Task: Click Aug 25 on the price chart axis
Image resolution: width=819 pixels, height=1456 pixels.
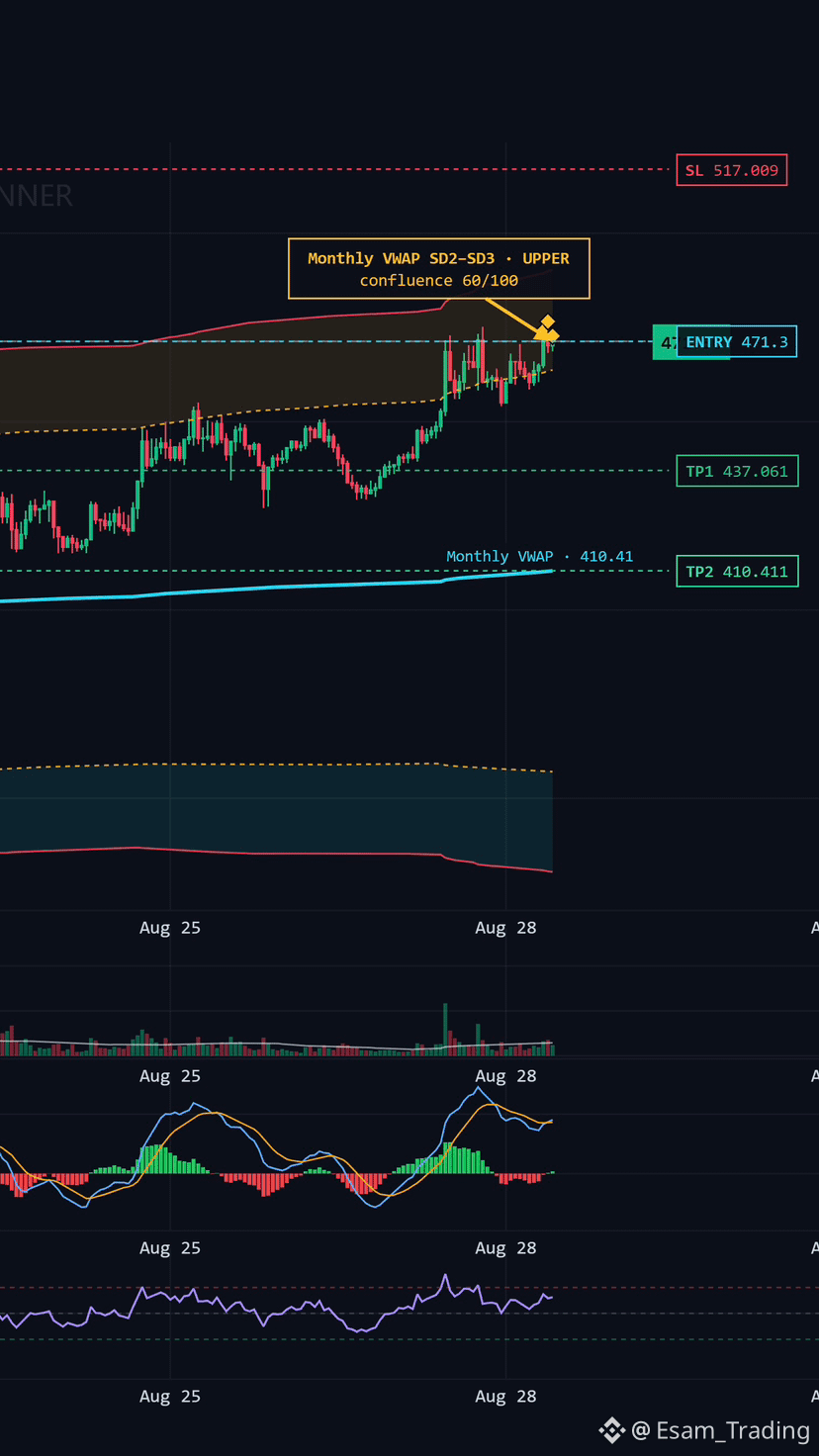Action: [x=170, y=928]
